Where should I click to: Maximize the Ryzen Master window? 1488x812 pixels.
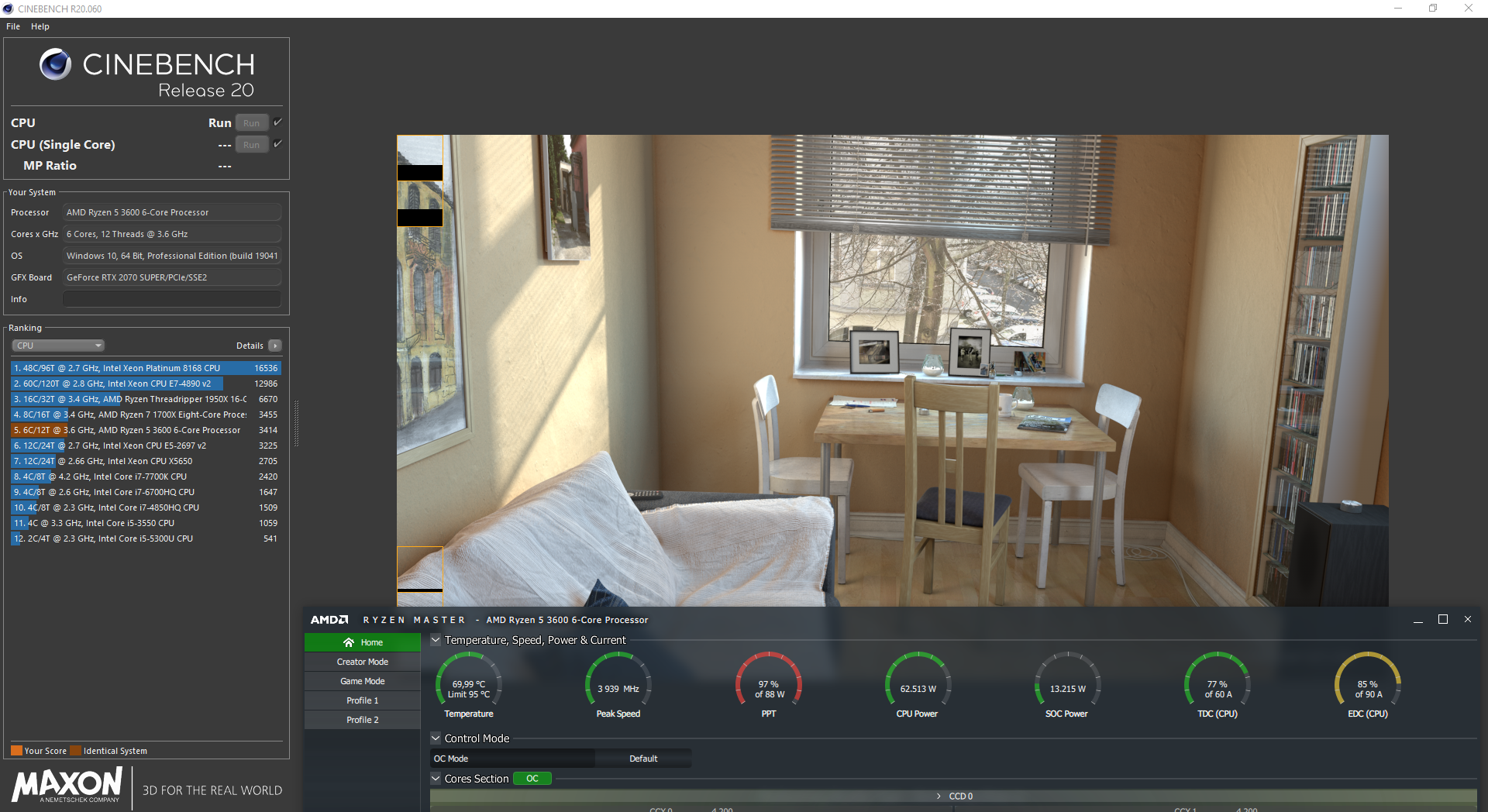(1443, 620)
